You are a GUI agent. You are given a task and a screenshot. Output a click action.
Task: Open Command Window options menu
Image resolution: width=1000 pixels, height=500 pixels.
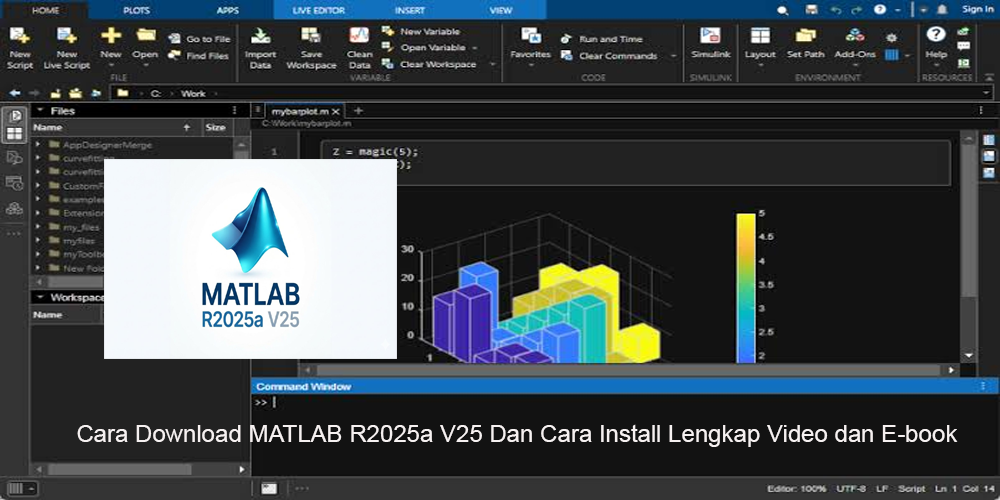[x=983, y=386]
